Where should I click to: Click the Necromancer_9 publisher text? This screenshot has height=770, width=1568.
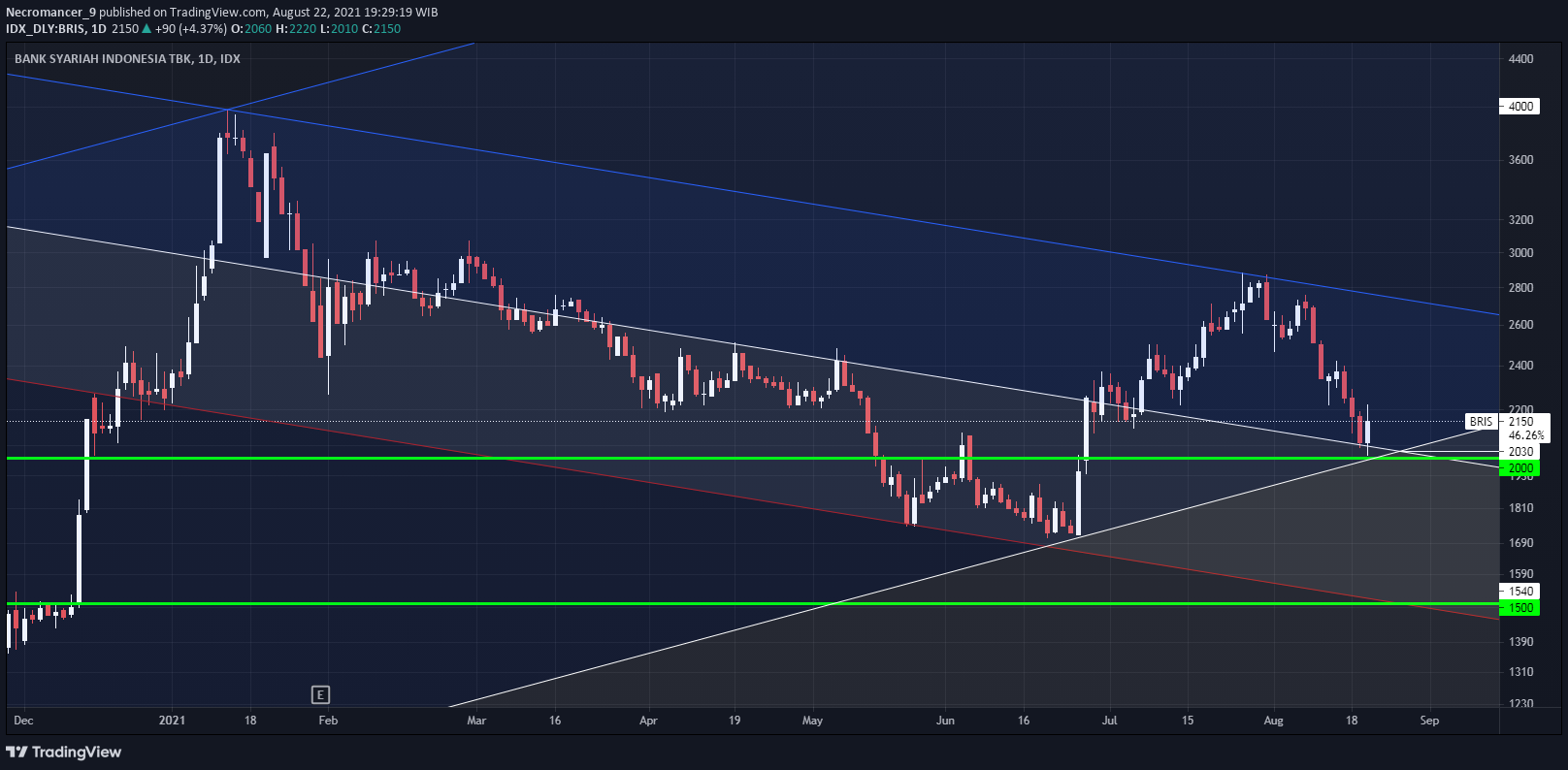(50, 12)
